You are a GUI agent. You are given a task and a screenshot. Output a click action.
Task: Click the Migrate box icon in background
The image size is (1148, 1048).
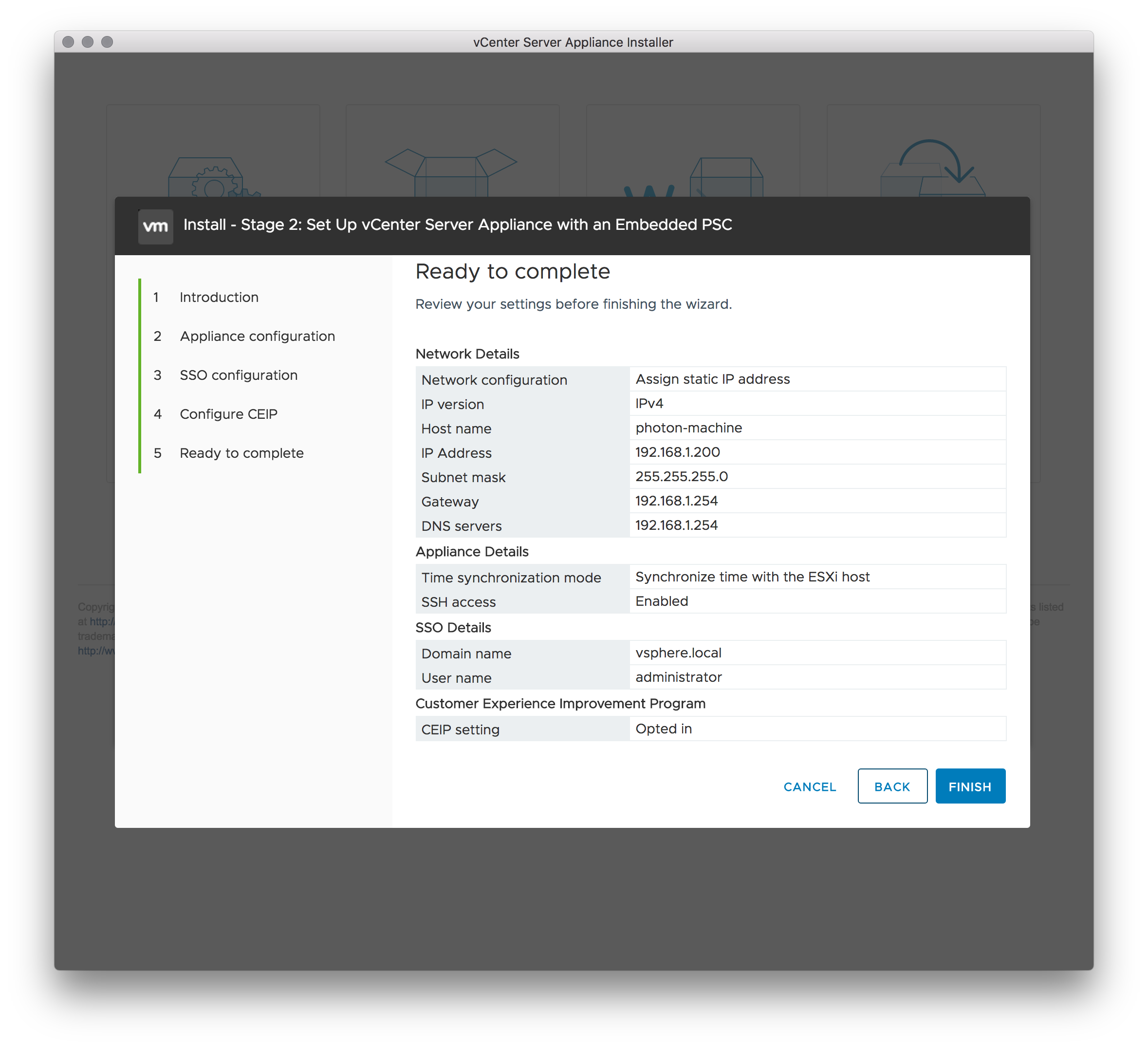(x=693, y=177)
